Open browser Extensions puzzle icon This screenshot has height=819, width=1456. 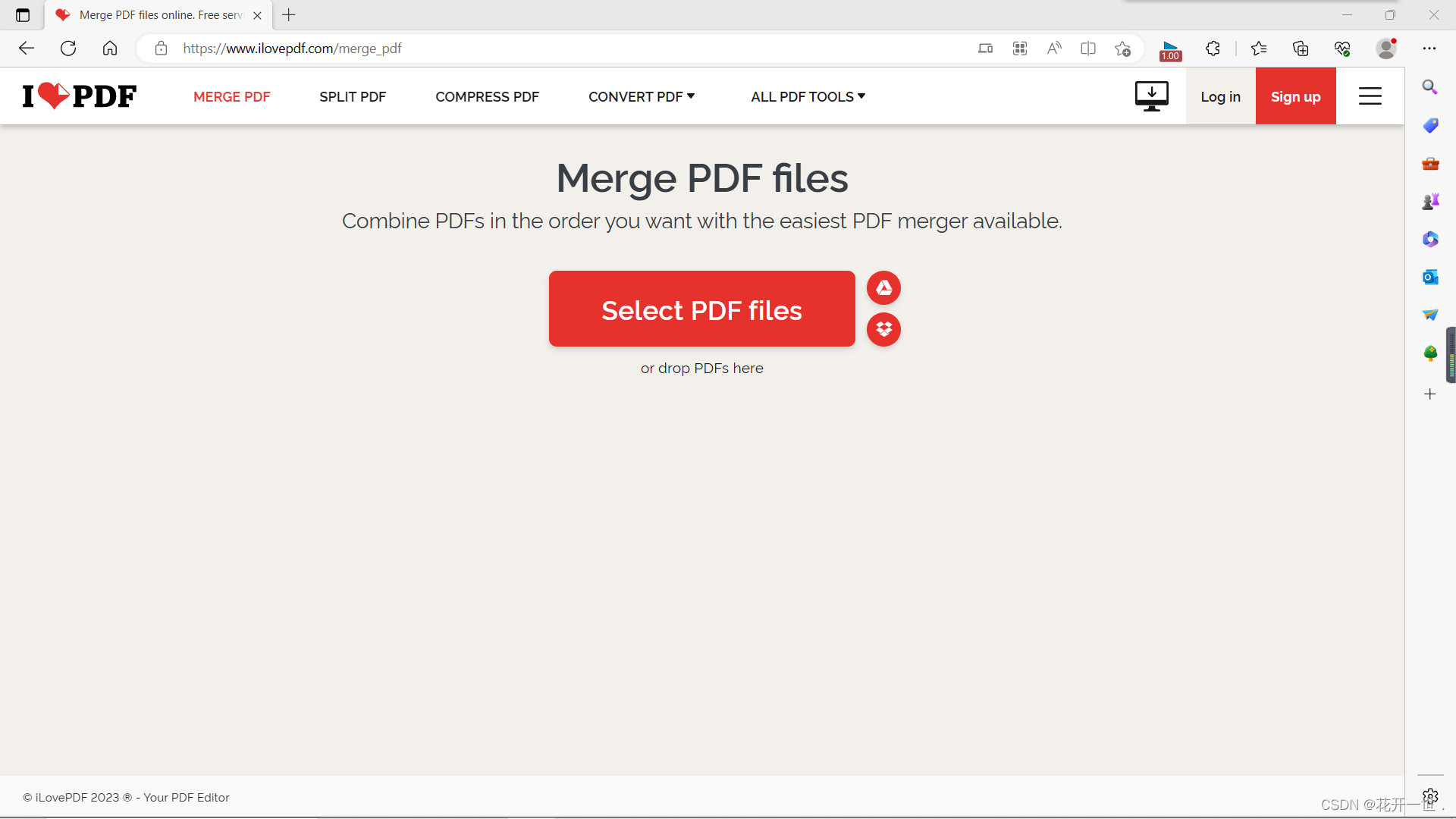1213,49
